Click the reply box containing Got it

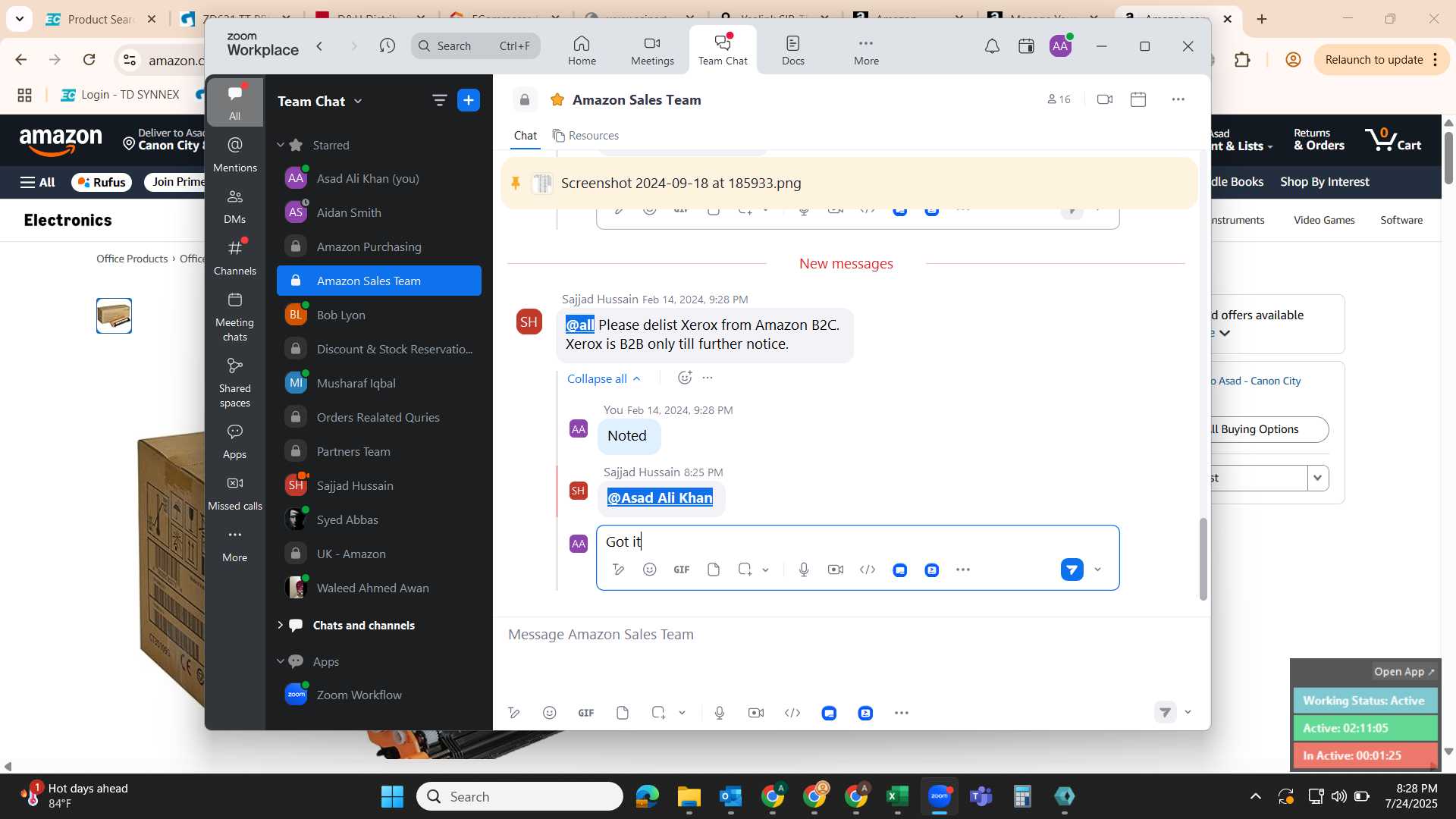point(858,541)
